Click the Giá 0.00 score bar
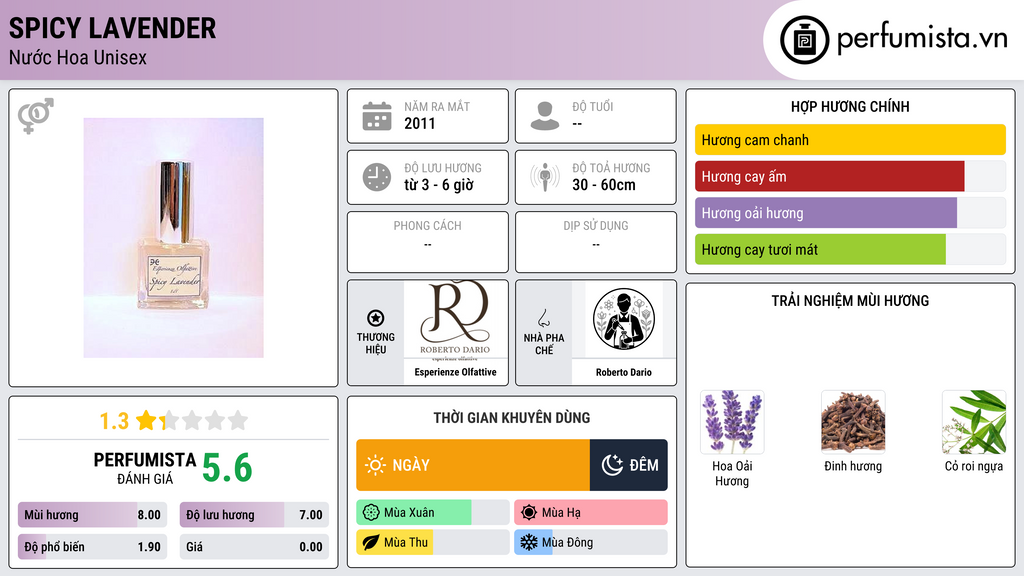The width and height of the screenshot is (1024, 576). (254, 547)
